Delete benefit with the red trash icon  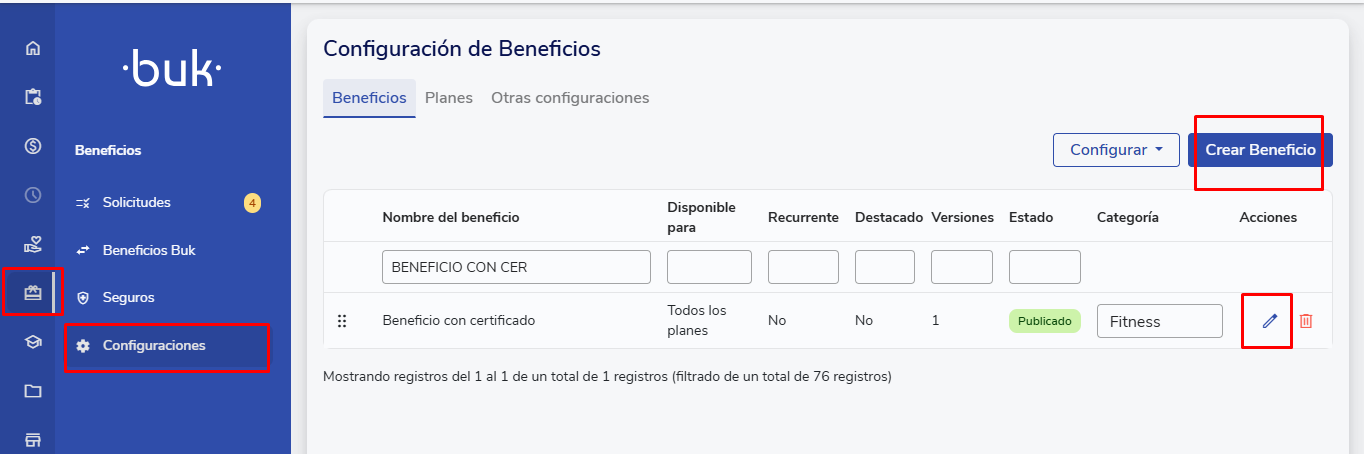coord(1306,321)
